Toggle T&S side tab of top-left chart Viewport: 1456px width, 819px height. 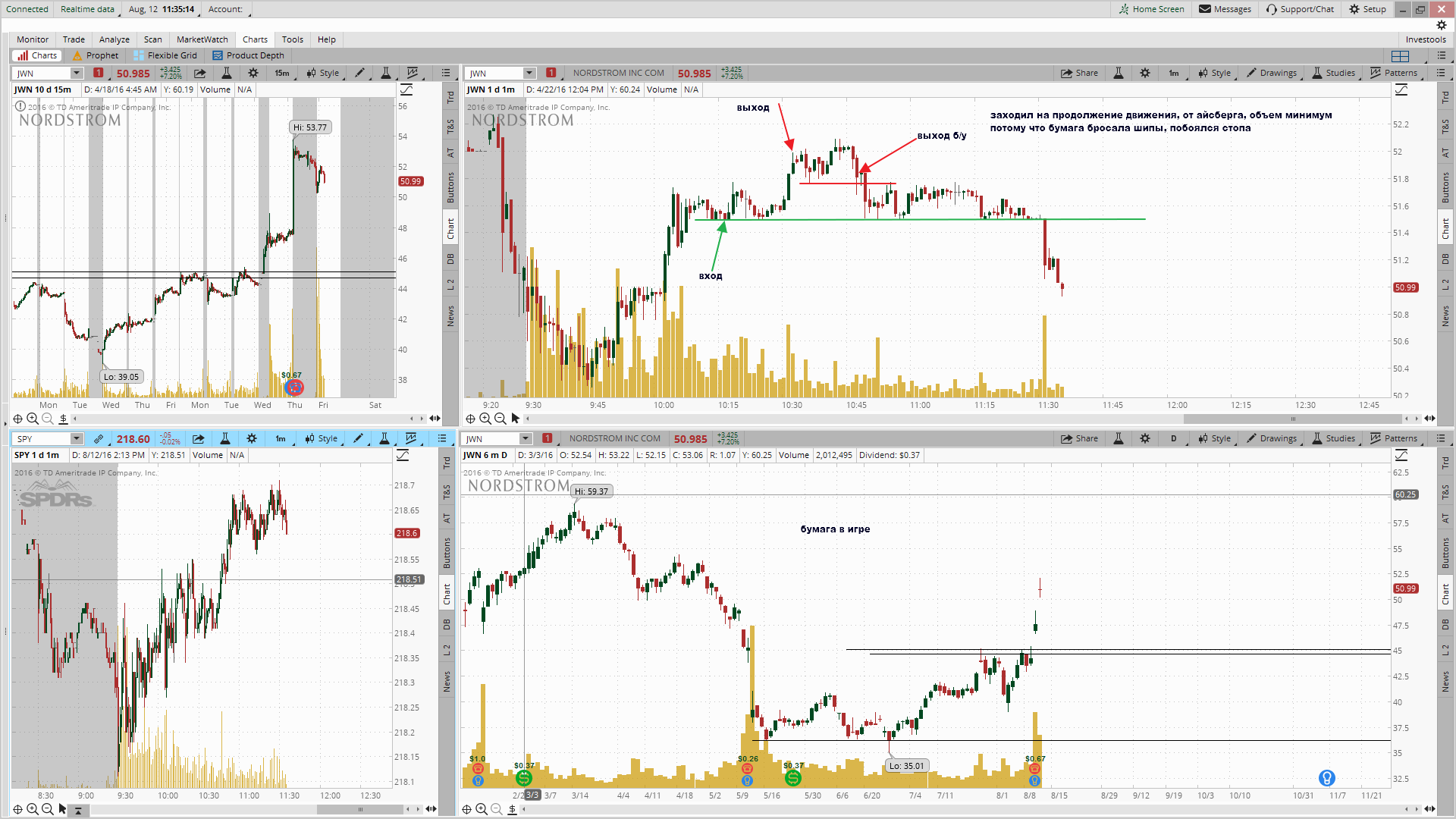(450, 126)
